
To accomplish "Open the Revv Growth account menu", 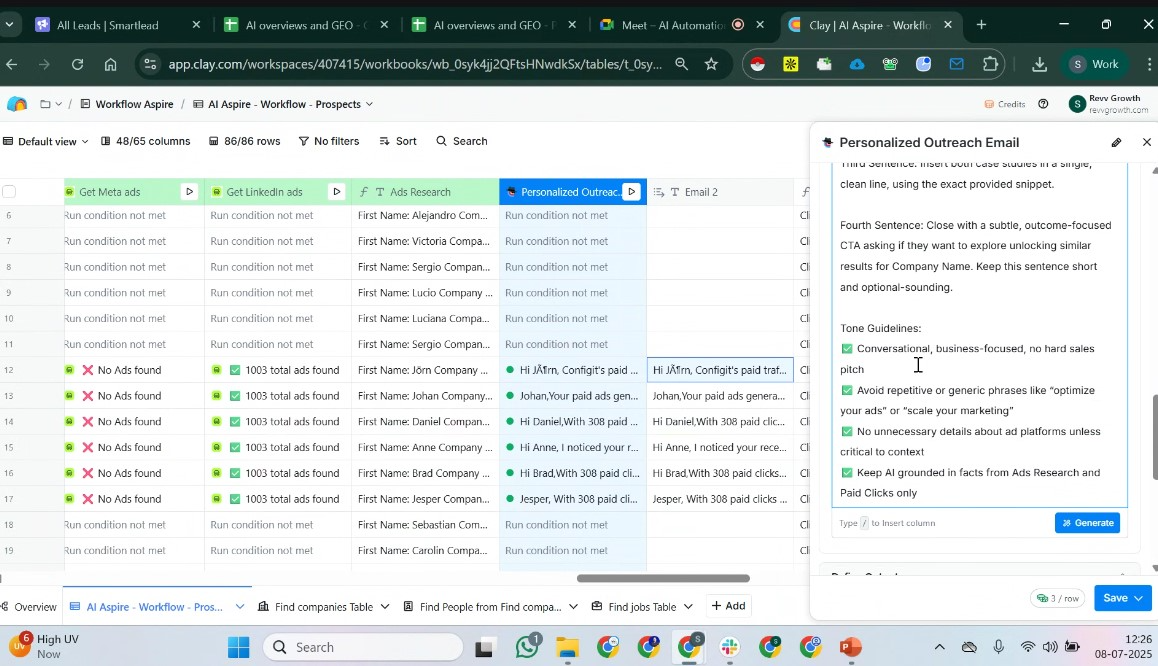I will pos(1109,104).
